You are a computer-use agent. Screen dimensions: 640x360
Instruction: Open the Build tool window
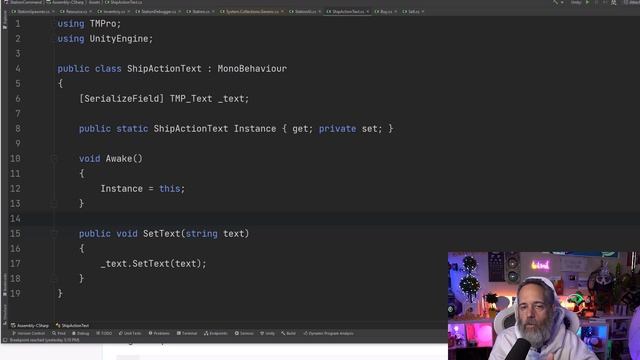pos(288,333)
